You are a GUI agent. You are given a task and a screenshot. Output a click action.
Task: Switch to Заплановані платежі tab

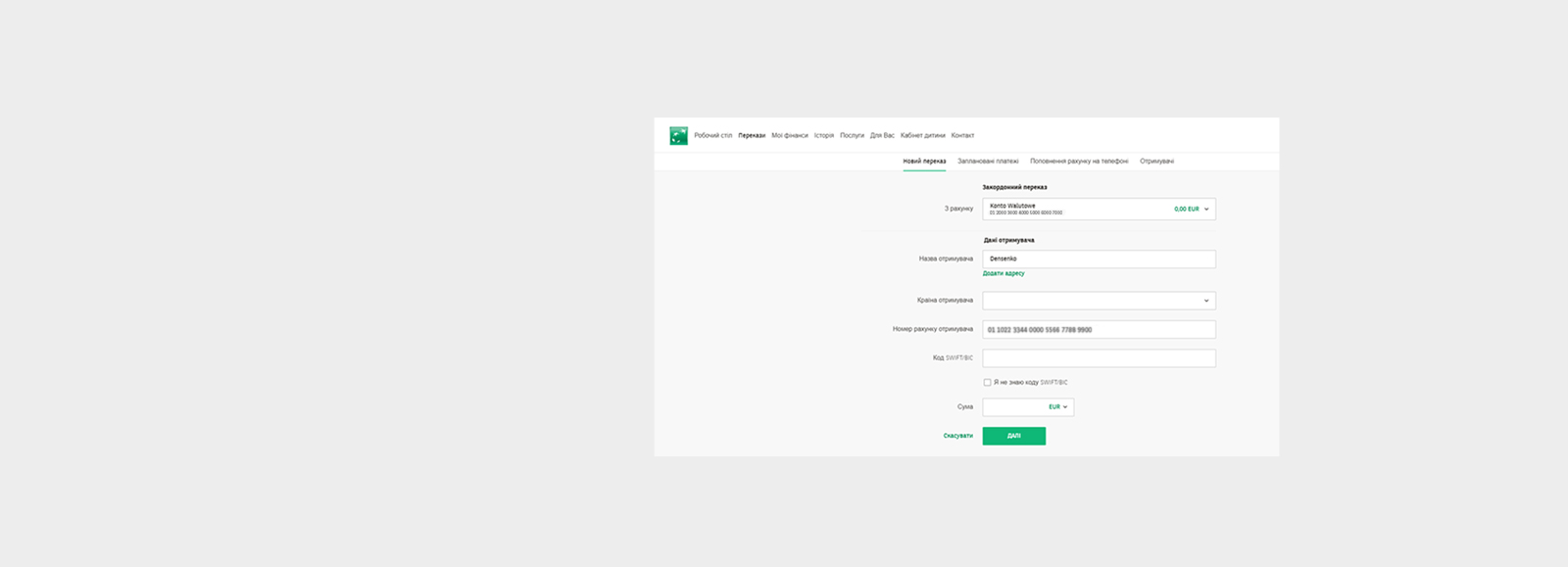click(988, 162)
